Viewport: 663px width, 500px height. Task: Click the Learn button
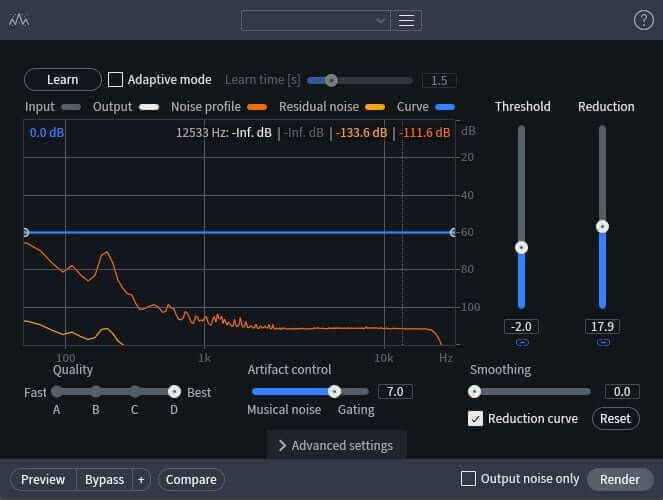[63, 79]
